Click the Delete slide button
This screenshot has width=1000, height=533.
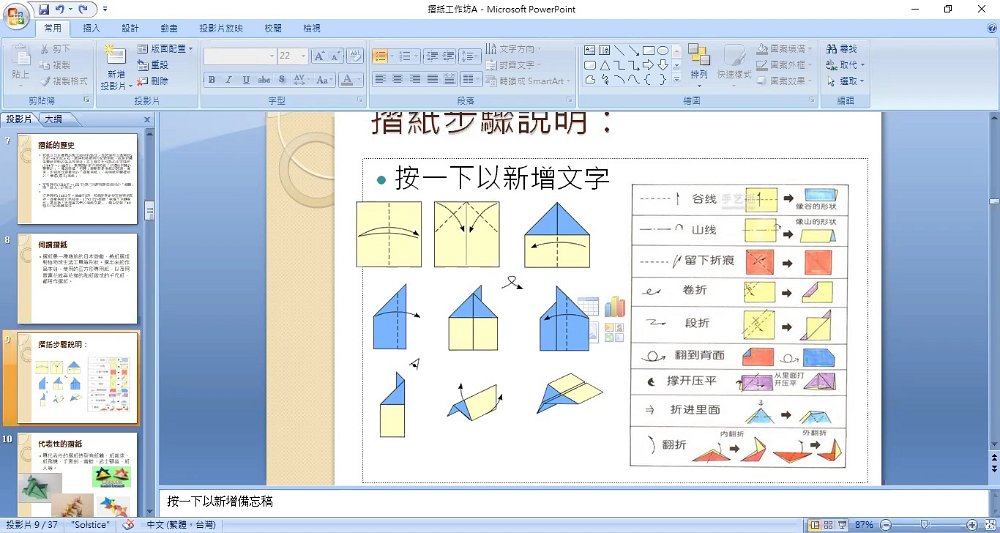click(152, 81)
